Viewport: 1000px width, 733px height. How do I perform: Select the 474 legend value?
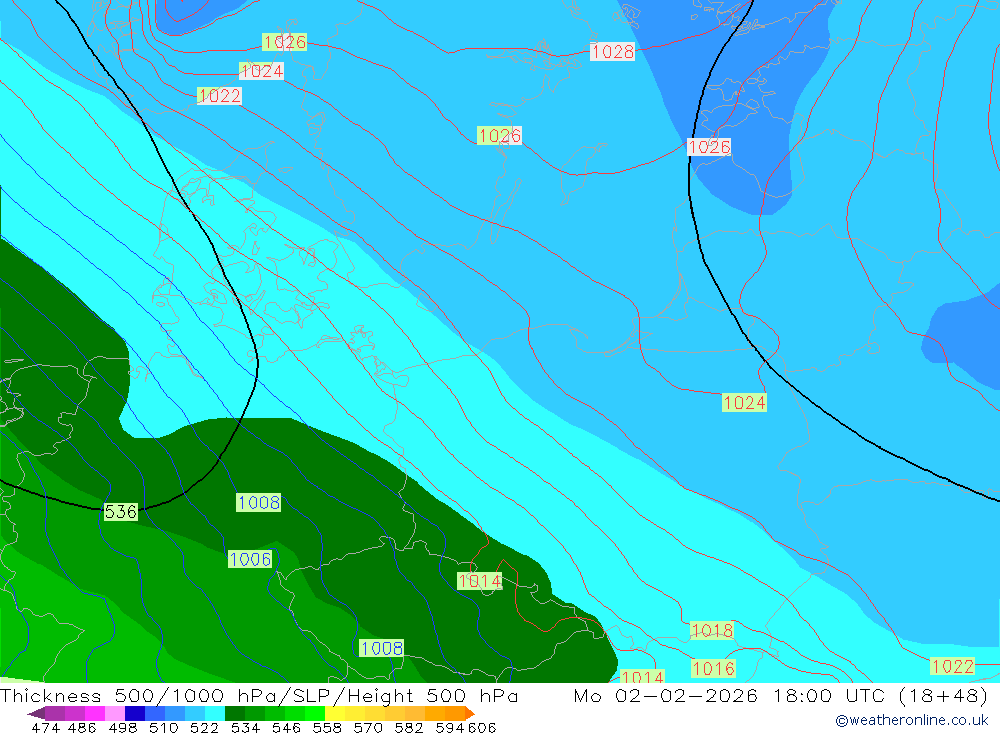click(45, 727)
